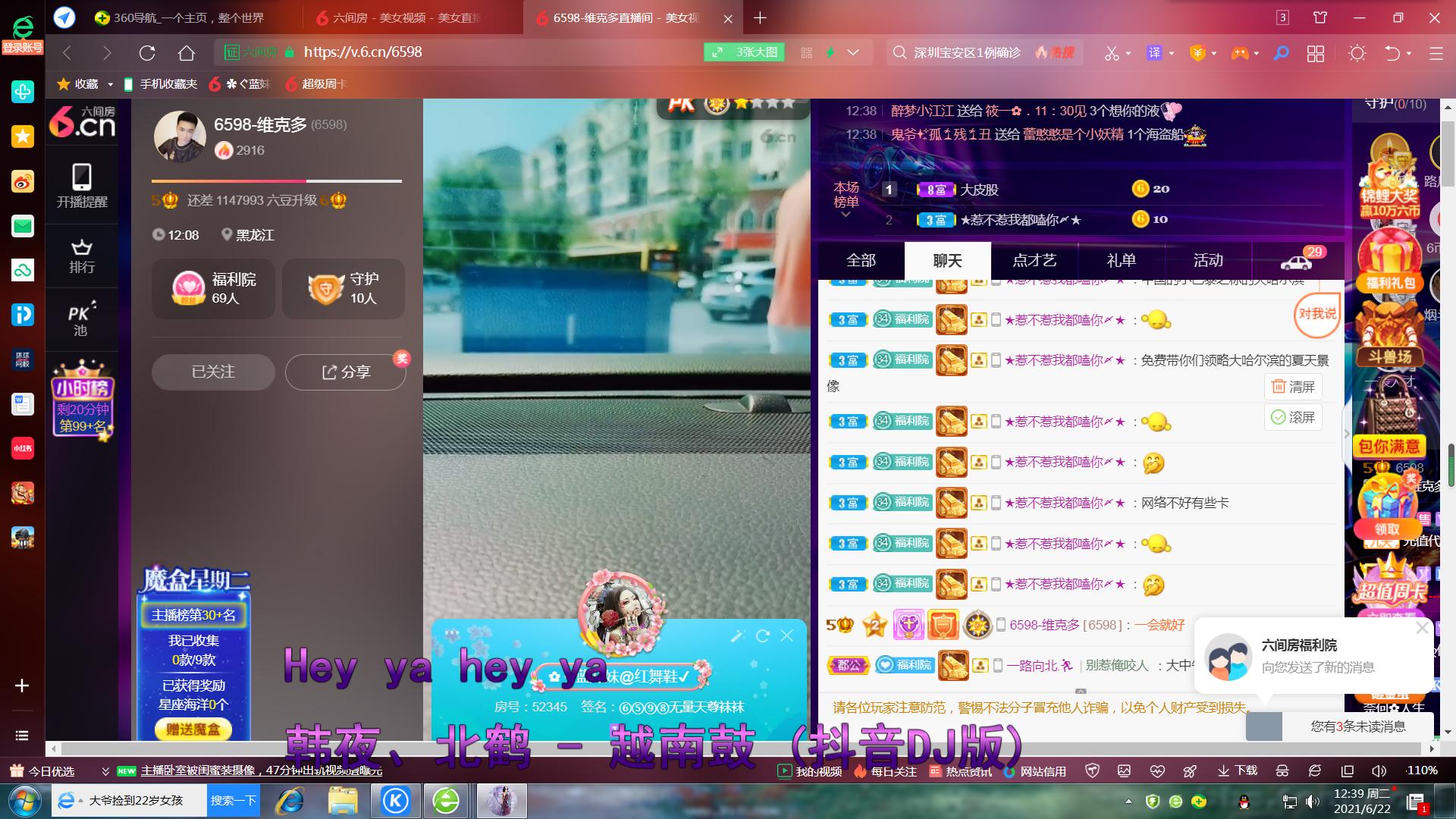Image resolution: width=1456 pixels, height=819 pixels.
Task: Open 开播提醒 broadcast reminder
Action: point(82,185)
